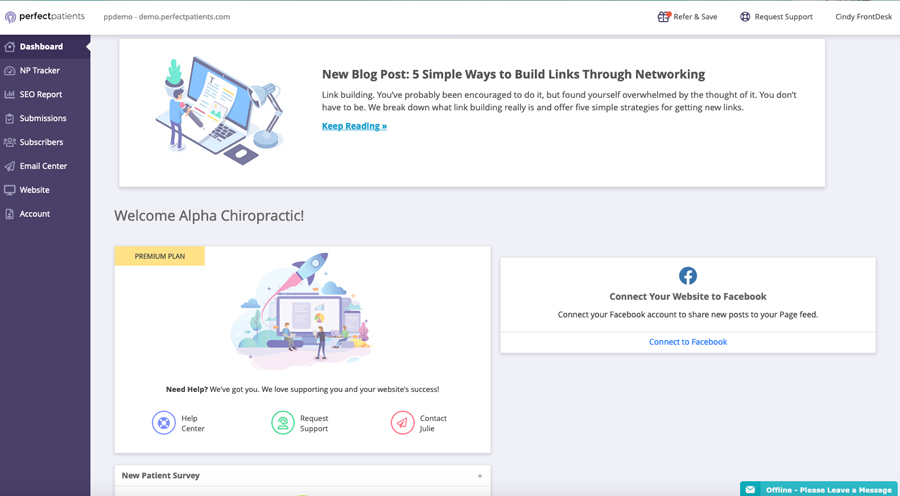Click Request Support text in top bar
This screenshot has width=900, height=496.
coord(783,17)
